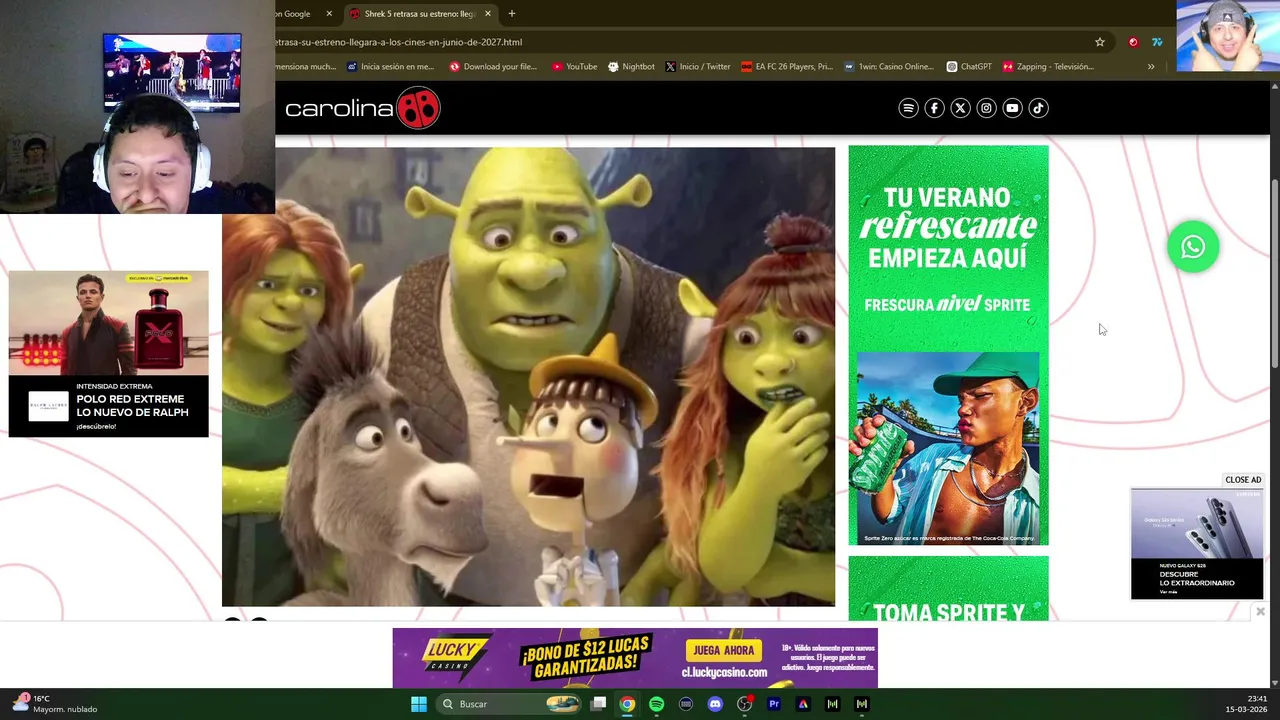Open the ChatGPT bookmark
This screenshot has height=720, width=1280.
coord(969,67)
